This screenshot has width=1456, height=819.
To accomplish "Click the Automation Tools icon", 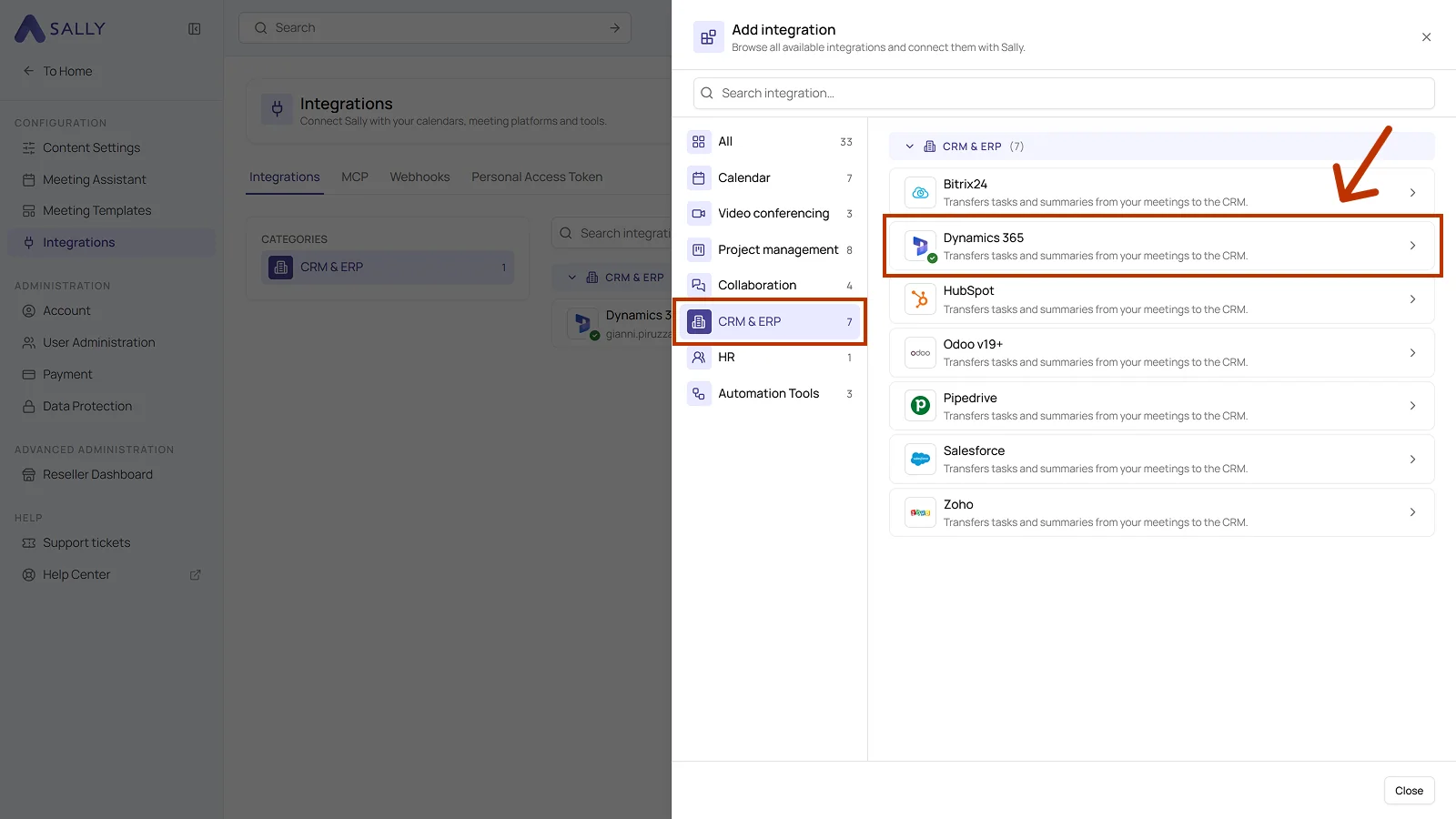I will (699, 394).
